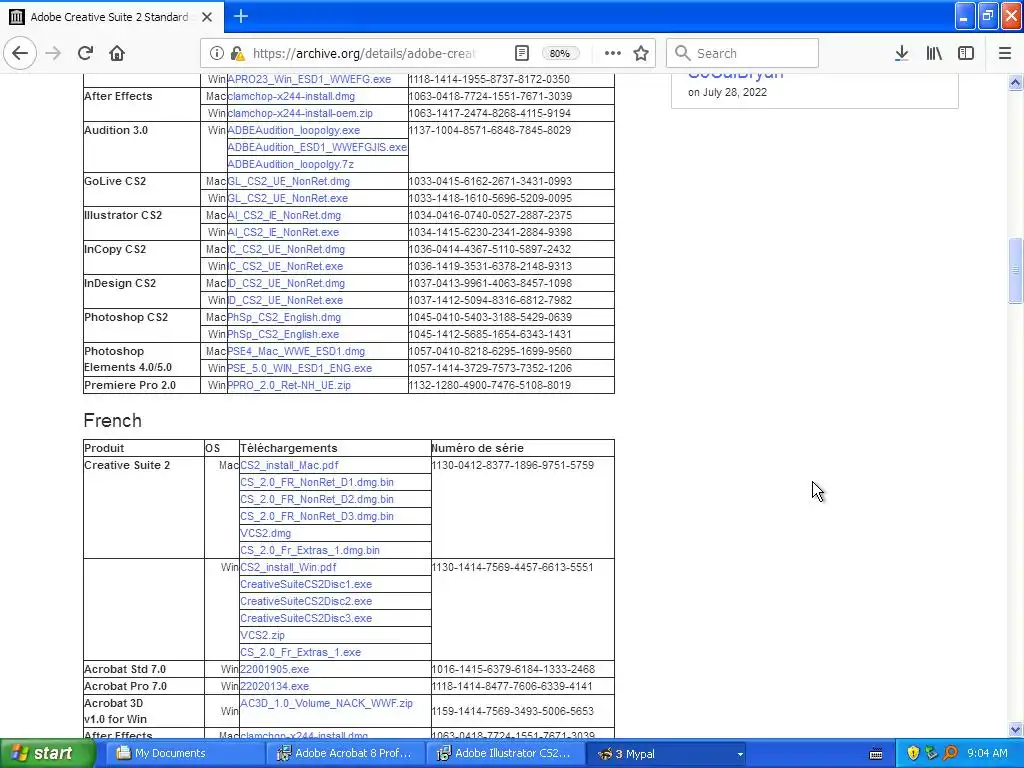
Task: Toggle reader view icon
Action: pos(521,53)
